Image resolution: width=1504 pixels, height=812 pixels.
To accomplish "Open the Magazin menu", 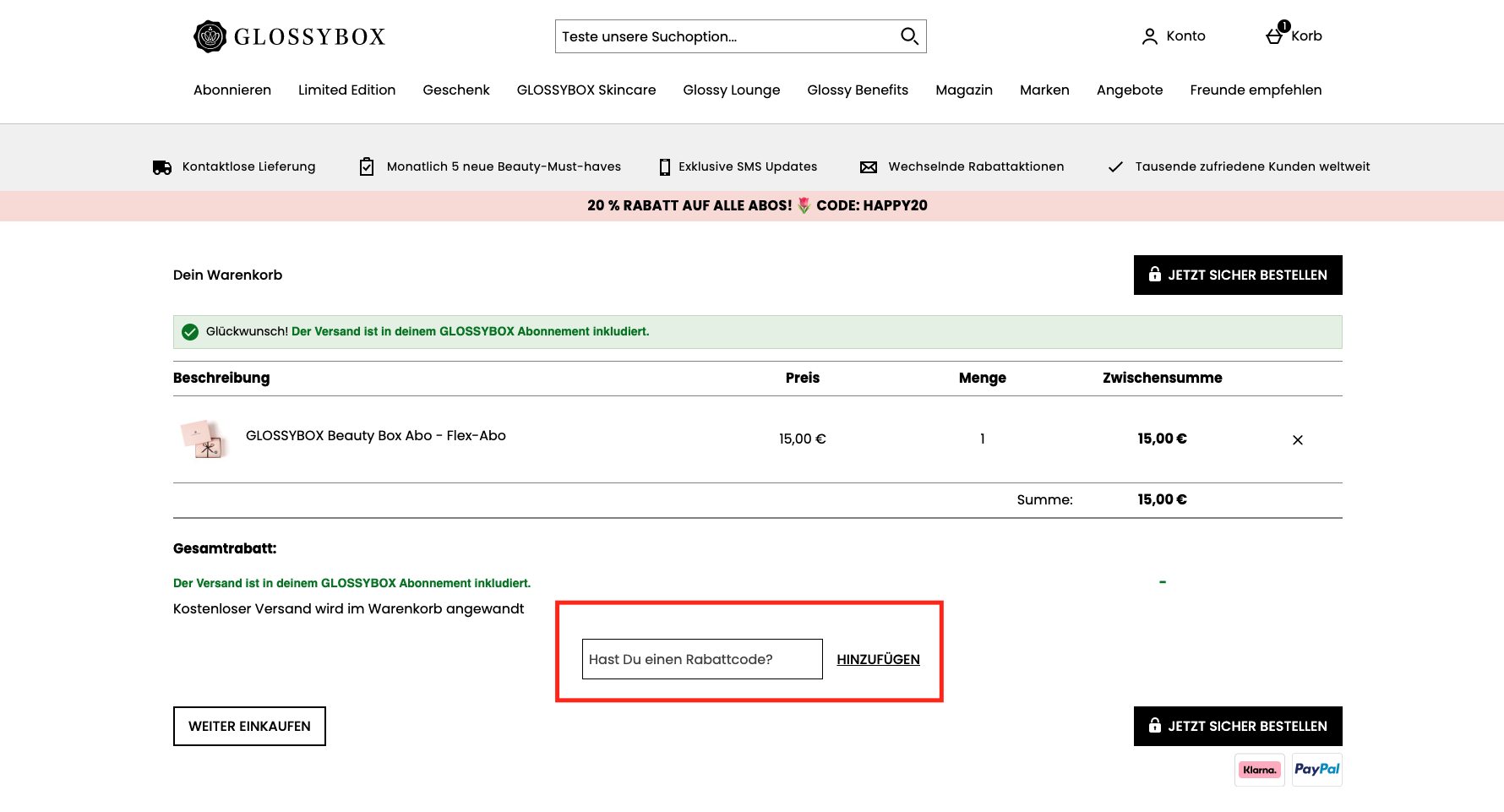I will 964,90.
